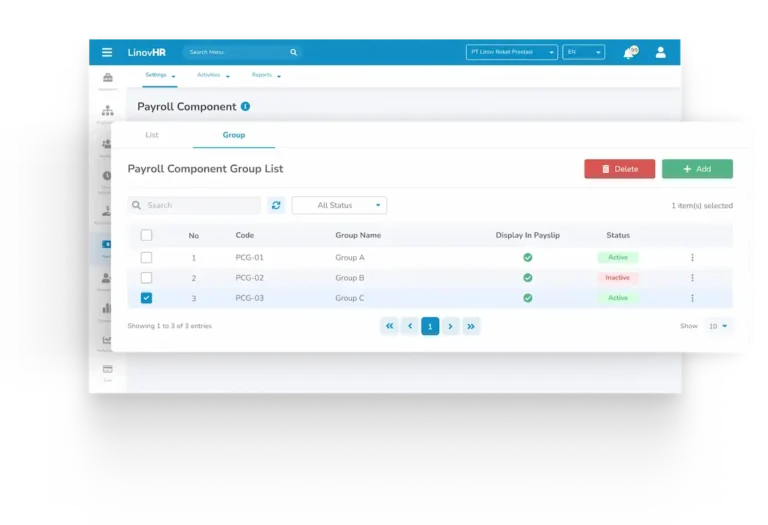Open the PT Linov Roket Prestasi company dropdown
The width and height of the screenshot is (768, 525).
coord(512,52)
